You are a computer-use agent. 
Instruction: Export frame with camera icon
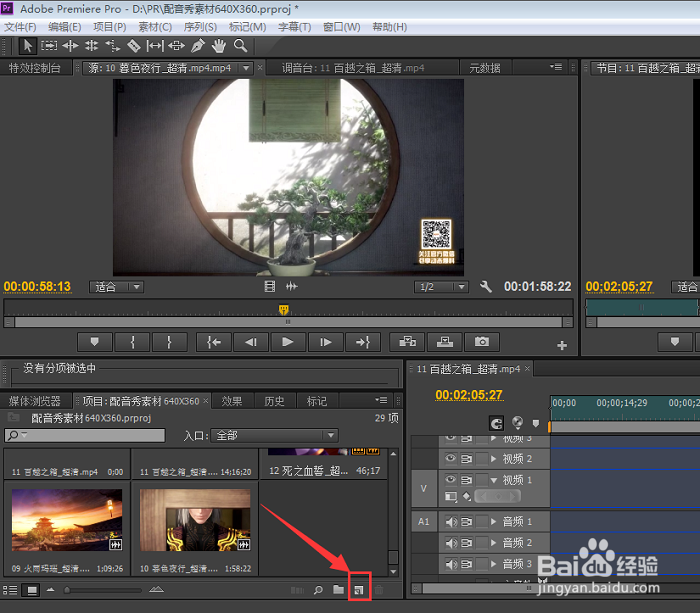(482, 342)
